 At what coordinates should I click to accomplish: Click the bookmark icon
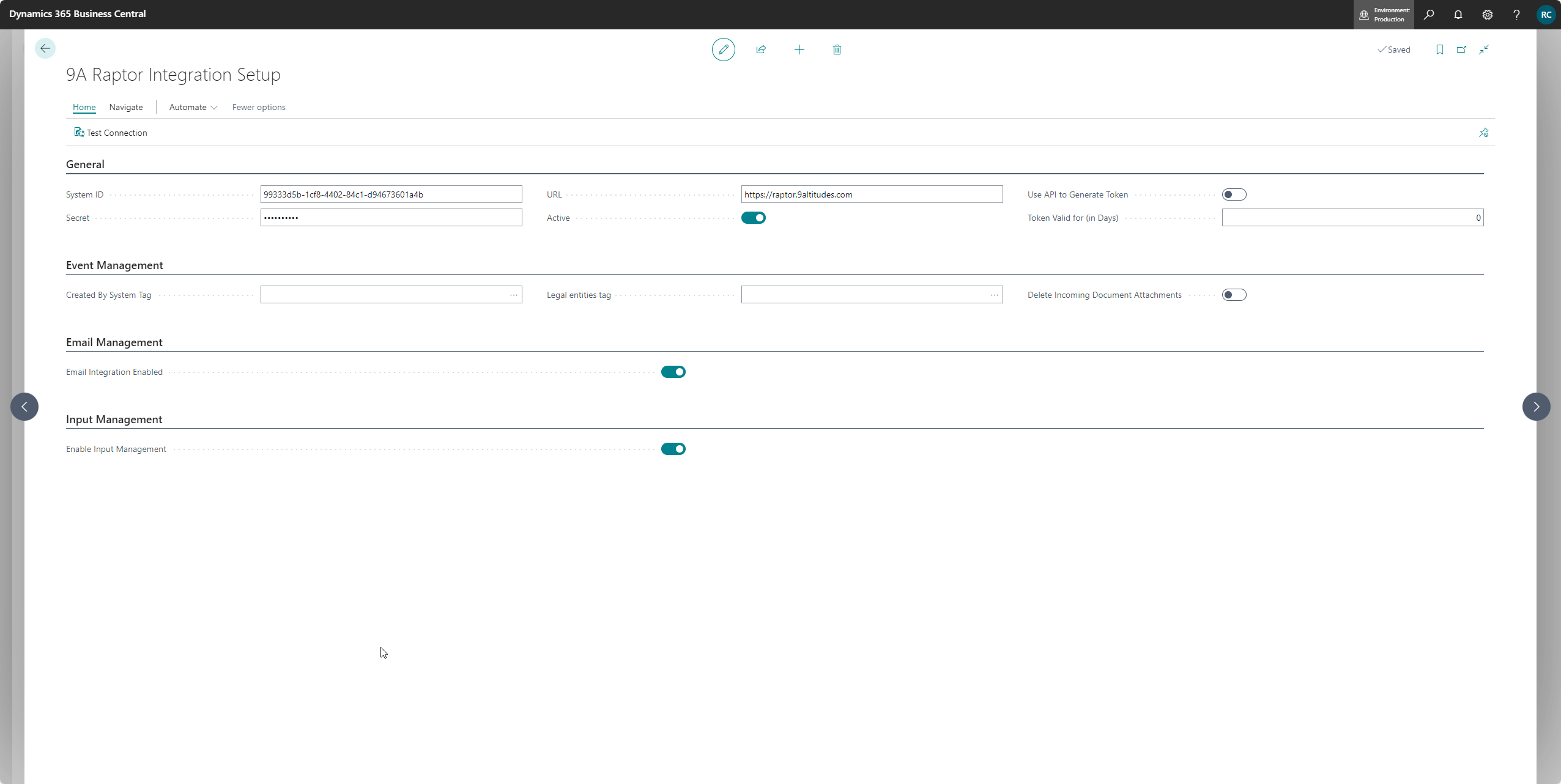(x=1439, y=50)
